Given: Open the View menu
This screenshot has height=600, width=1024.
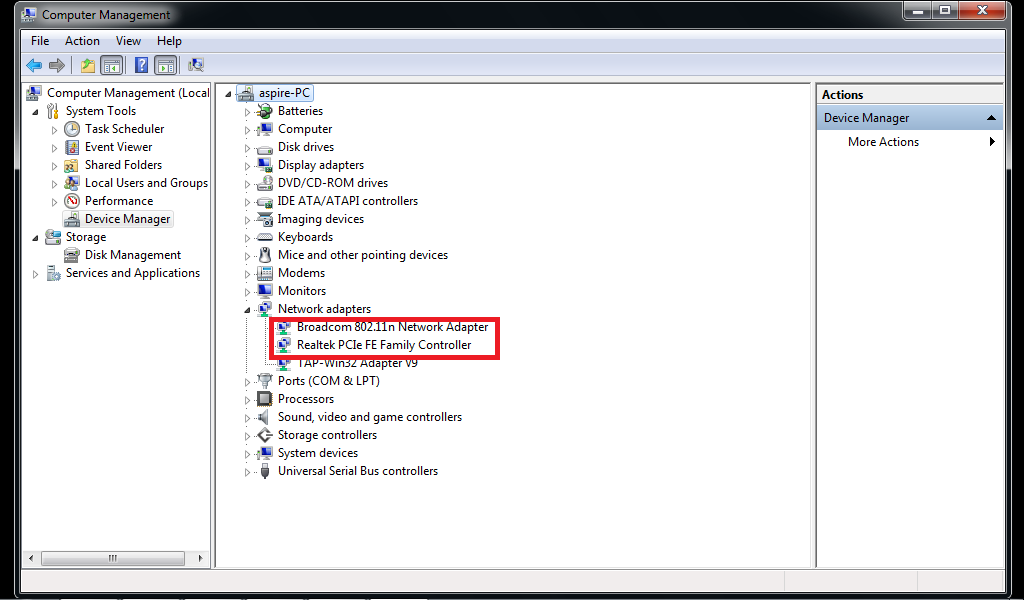Looking at the screenshot, I should (x=128, y=41).
